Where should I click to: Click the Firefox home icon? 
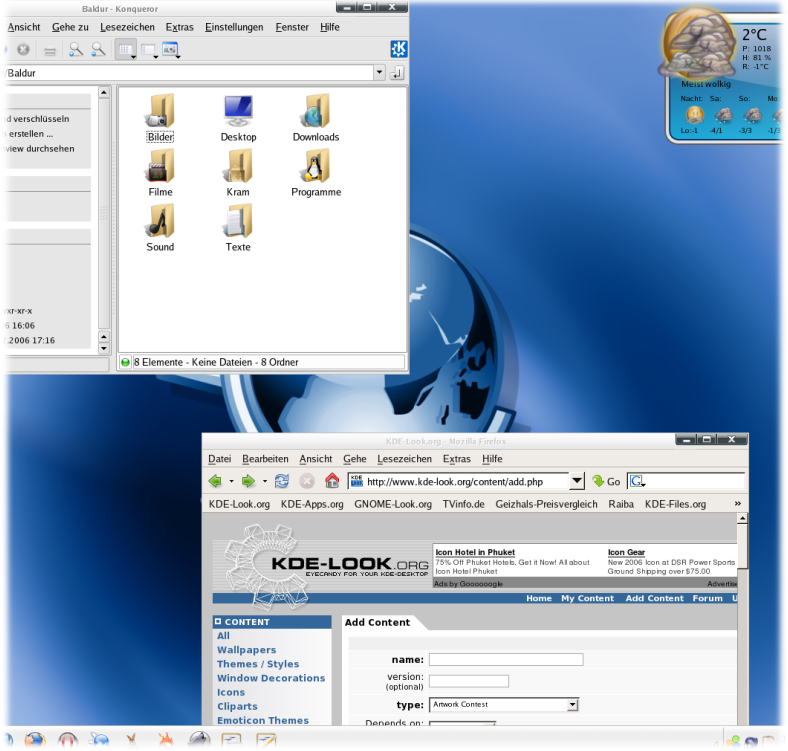tap(332, 481)
